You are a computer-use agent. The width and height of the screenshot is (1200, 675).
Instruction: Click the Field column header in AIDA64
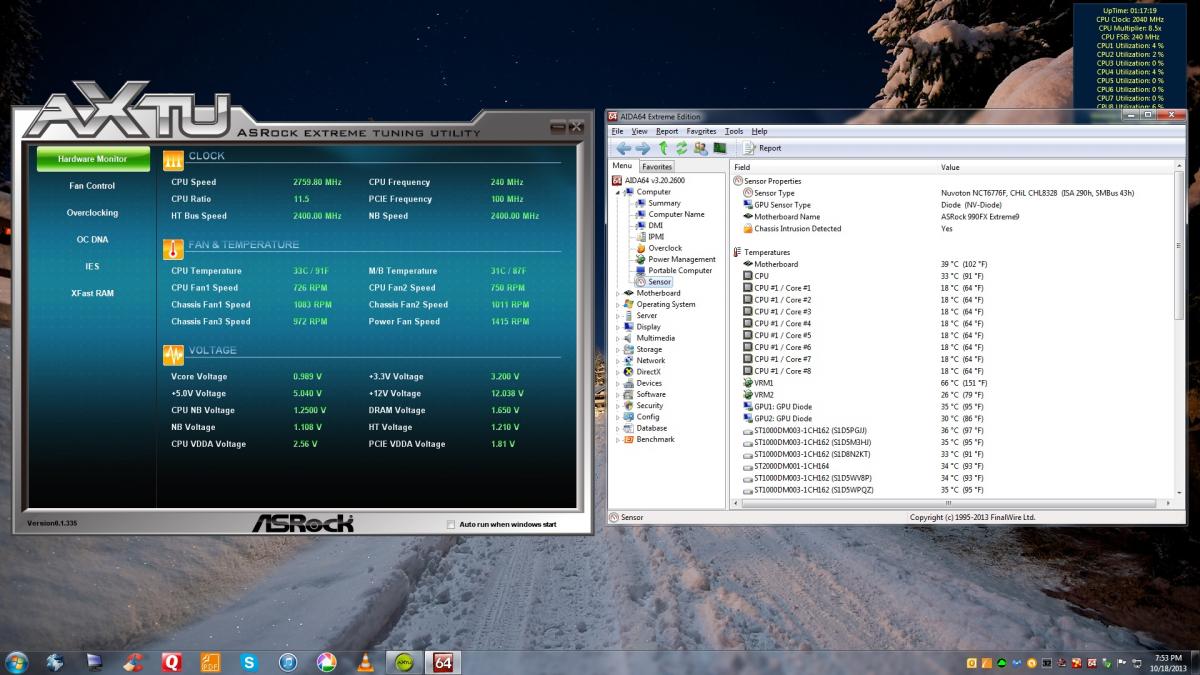point(834,167)
